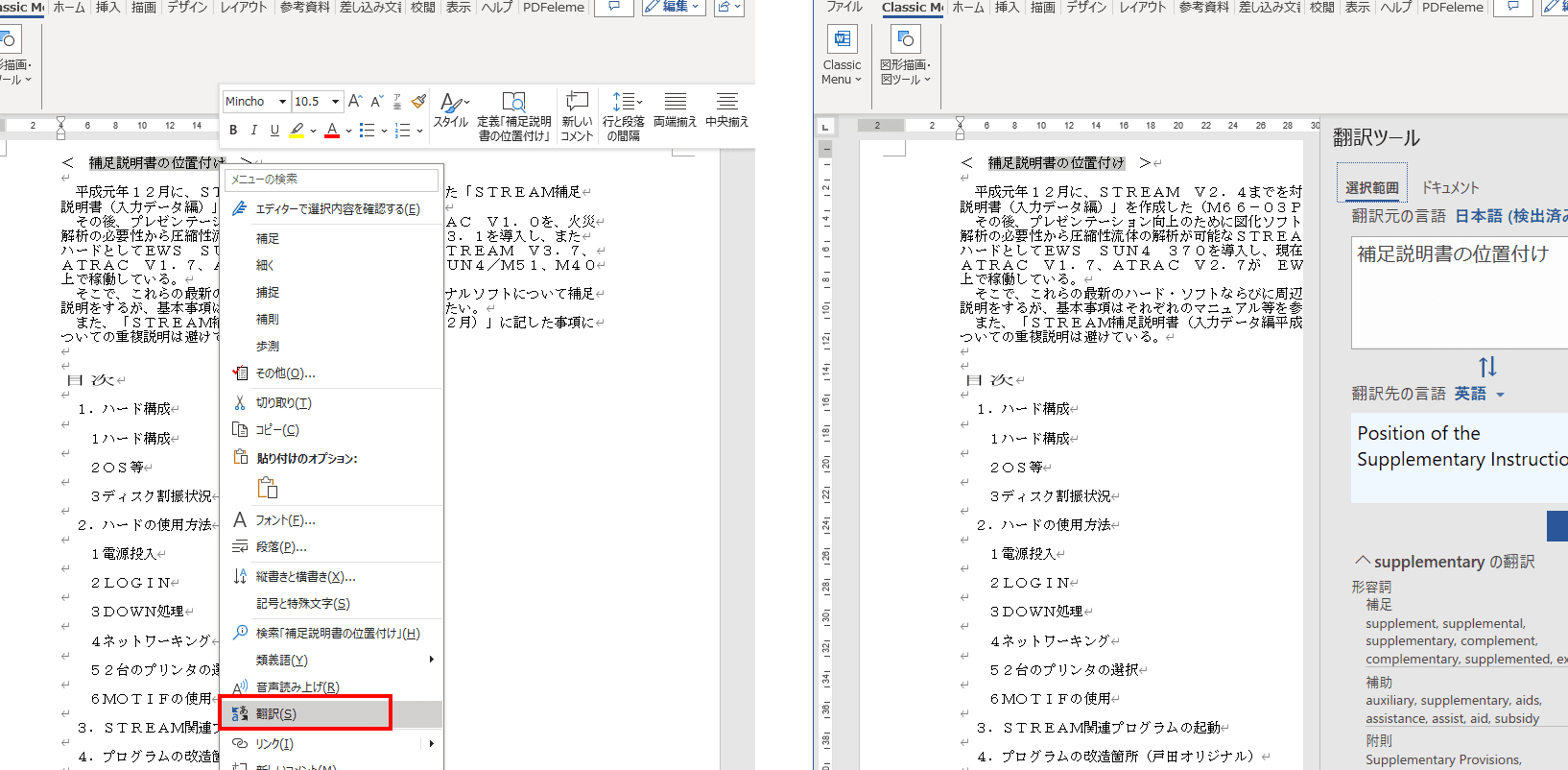Select the Format Painter brush
Image resolution: width=1568 pixels, height=770 pixels.
(418, 101)
